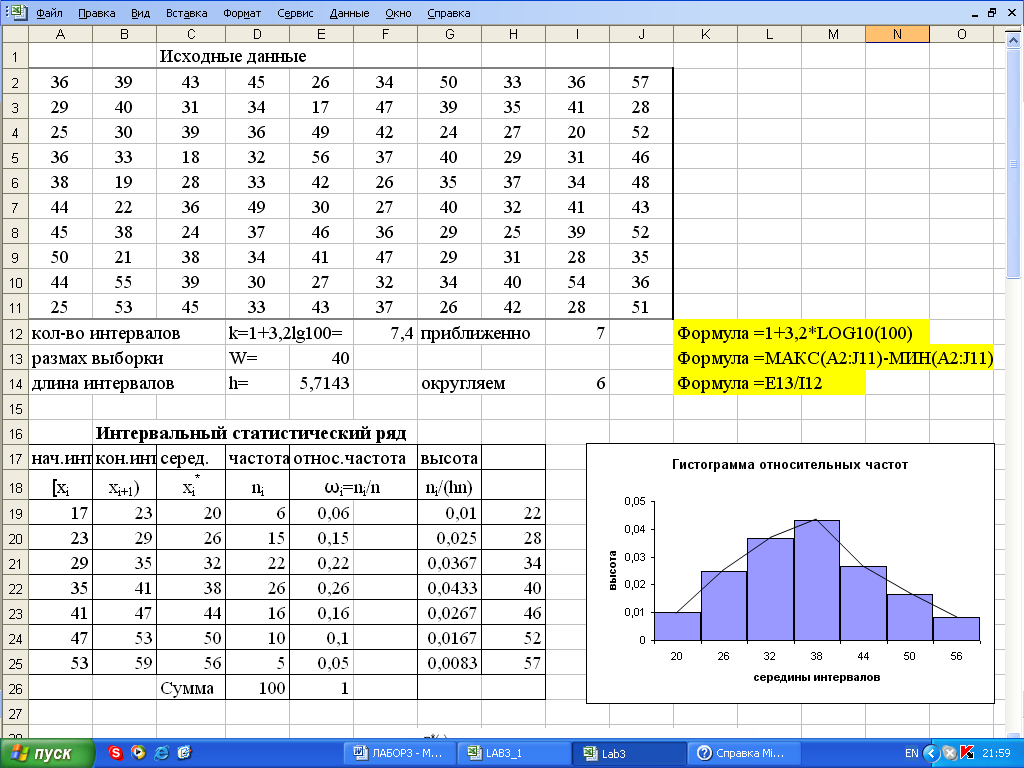Select cell with value 0,0433
This screenshot has width=1024, height=768.
tap(449, 588)
